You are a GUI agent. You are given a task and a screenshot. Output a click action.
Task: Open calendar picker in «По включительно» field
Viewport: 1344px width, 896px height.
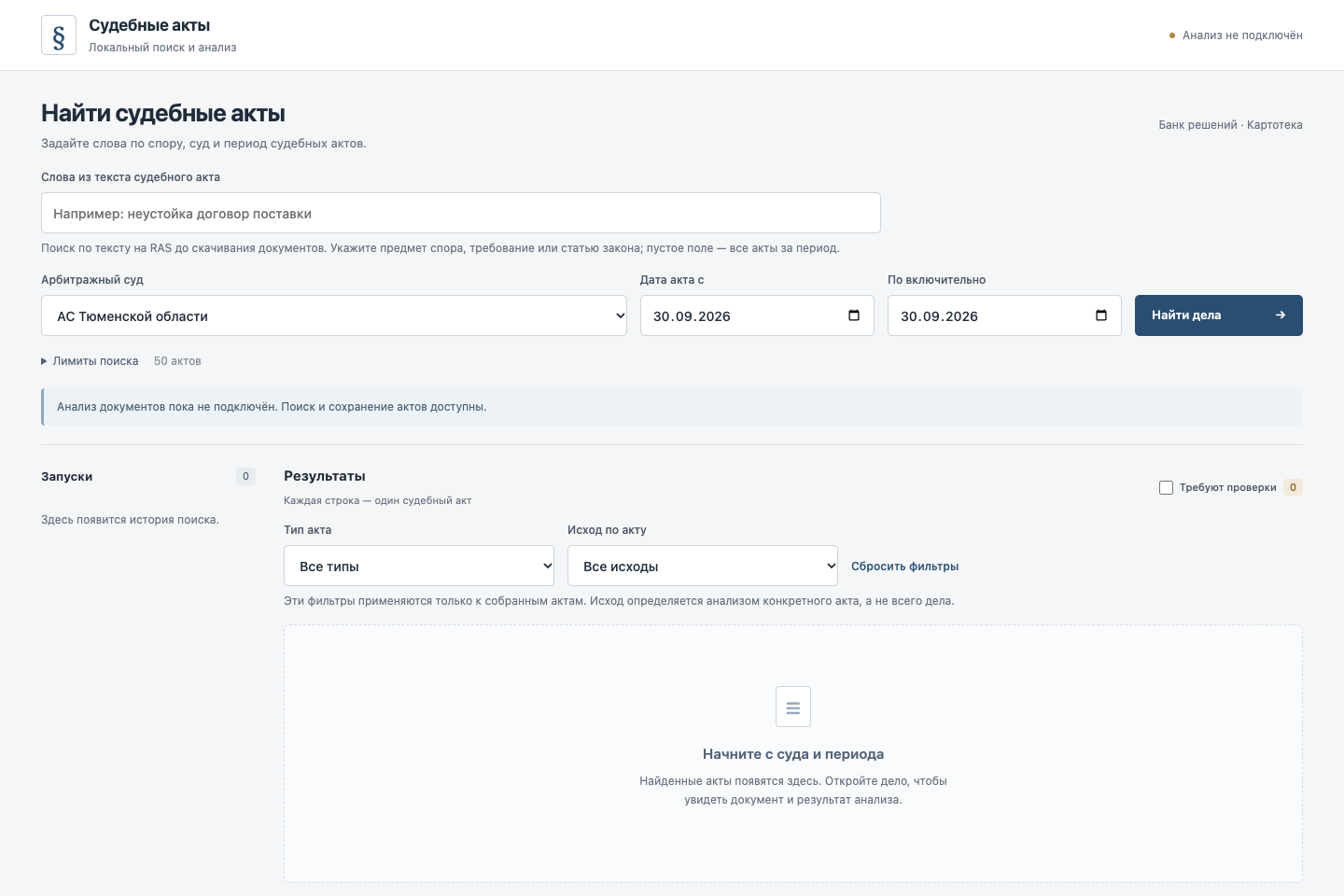[1100, 315]
